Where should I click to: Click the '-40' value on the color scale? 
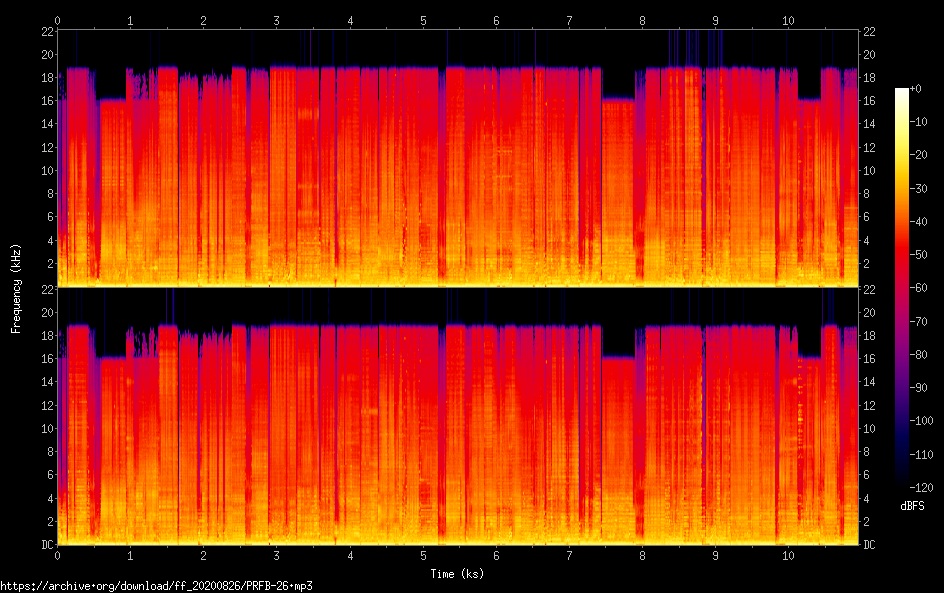tap(919, 222)
